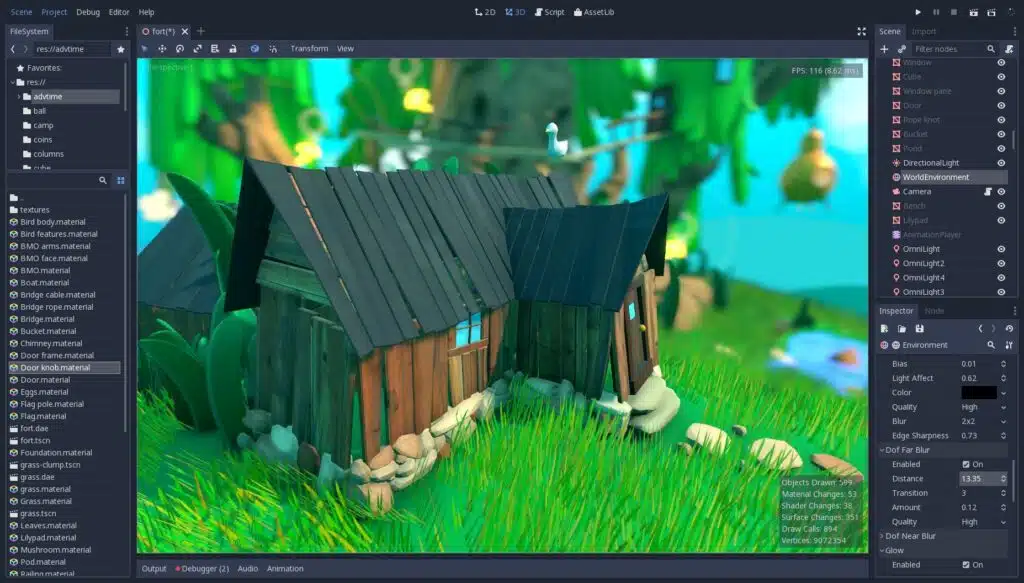
Task: Toggle visibility of the Camera node
Action: 1001,191
